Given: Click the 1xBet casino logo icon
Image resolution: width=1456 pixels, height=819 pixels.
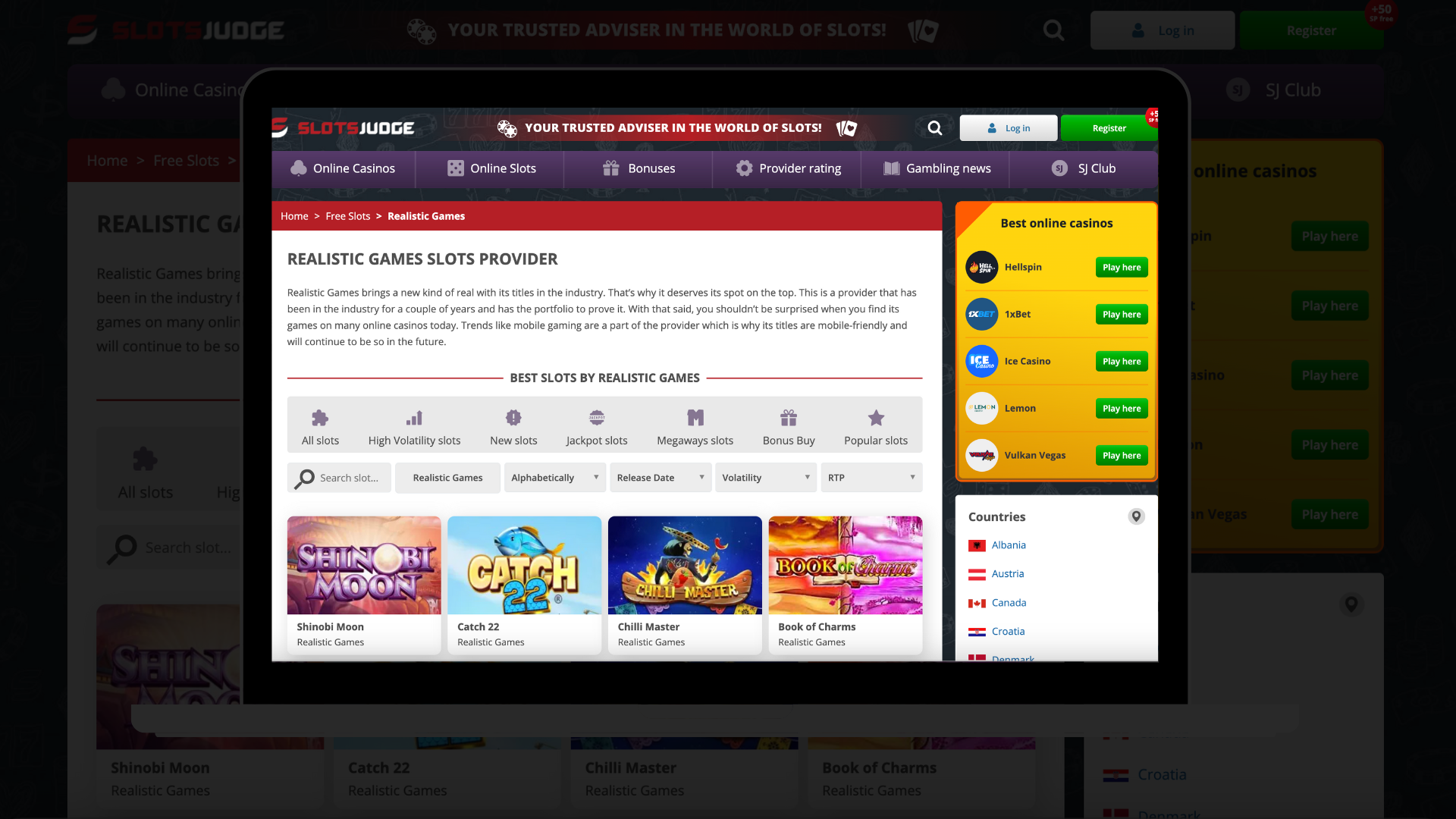Looking at the screenshot, I should (981, 314).
